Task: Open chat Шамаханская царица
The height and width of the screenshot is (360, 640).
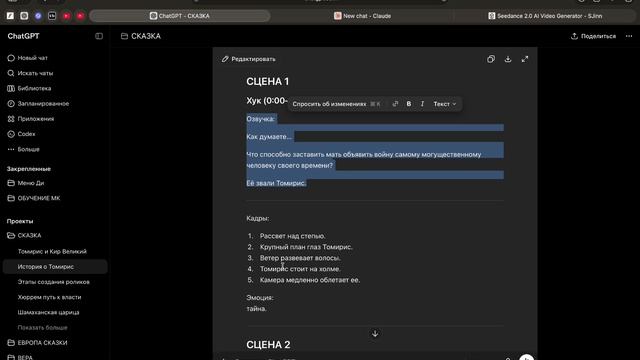Action: point(49,312)
